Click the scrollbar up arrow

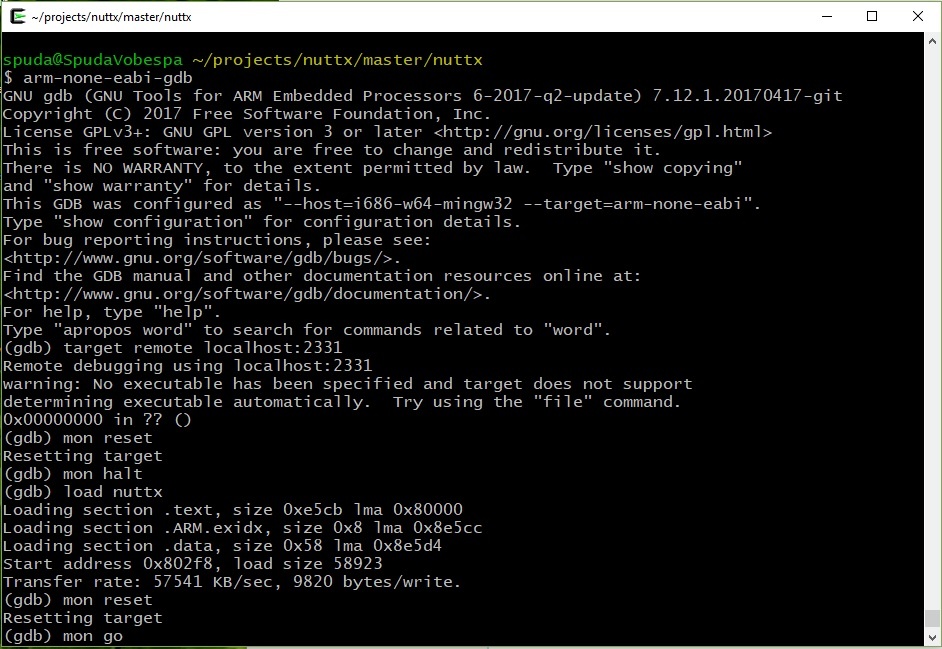[932, 41]
